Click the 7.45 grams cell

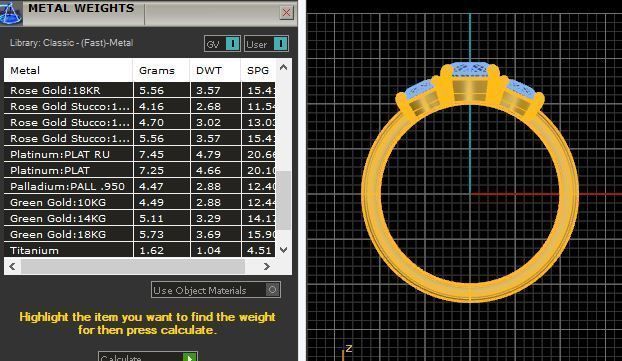point(161,154)
